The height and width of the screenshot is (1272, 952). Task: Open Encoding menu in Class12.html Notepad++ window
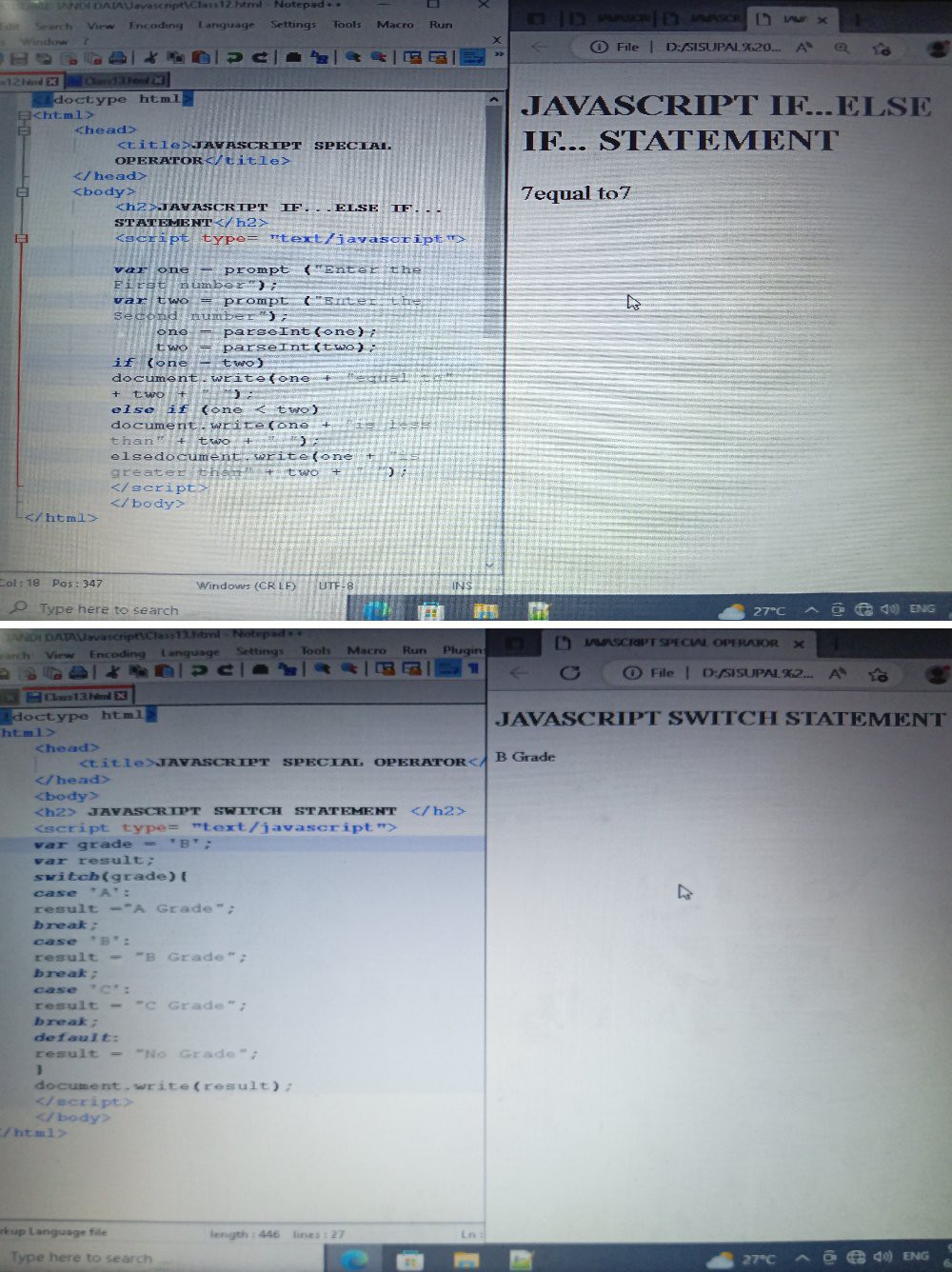(x=155, y=25)
